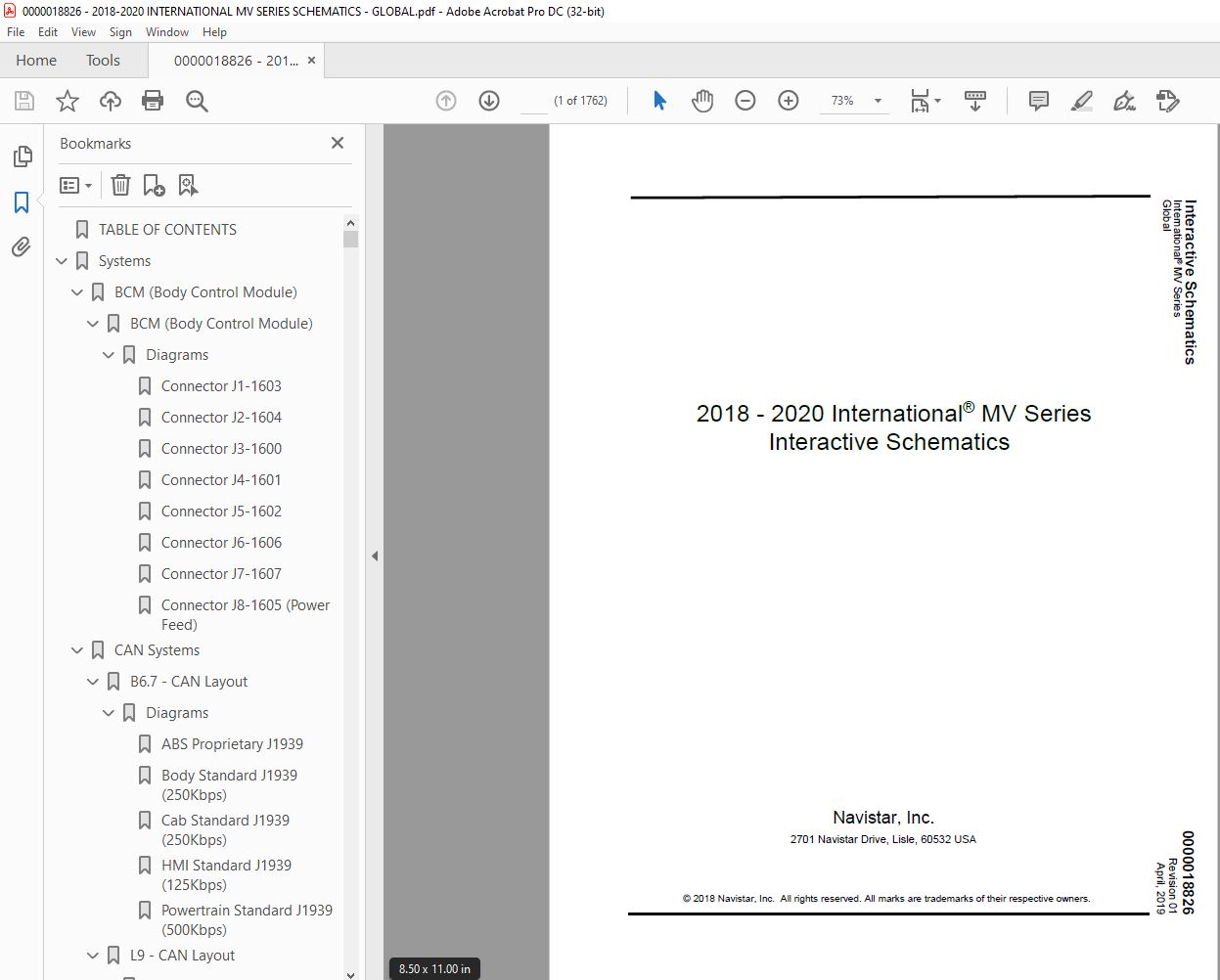
Task: Print the document with printer icon
Action: point(153,101)
